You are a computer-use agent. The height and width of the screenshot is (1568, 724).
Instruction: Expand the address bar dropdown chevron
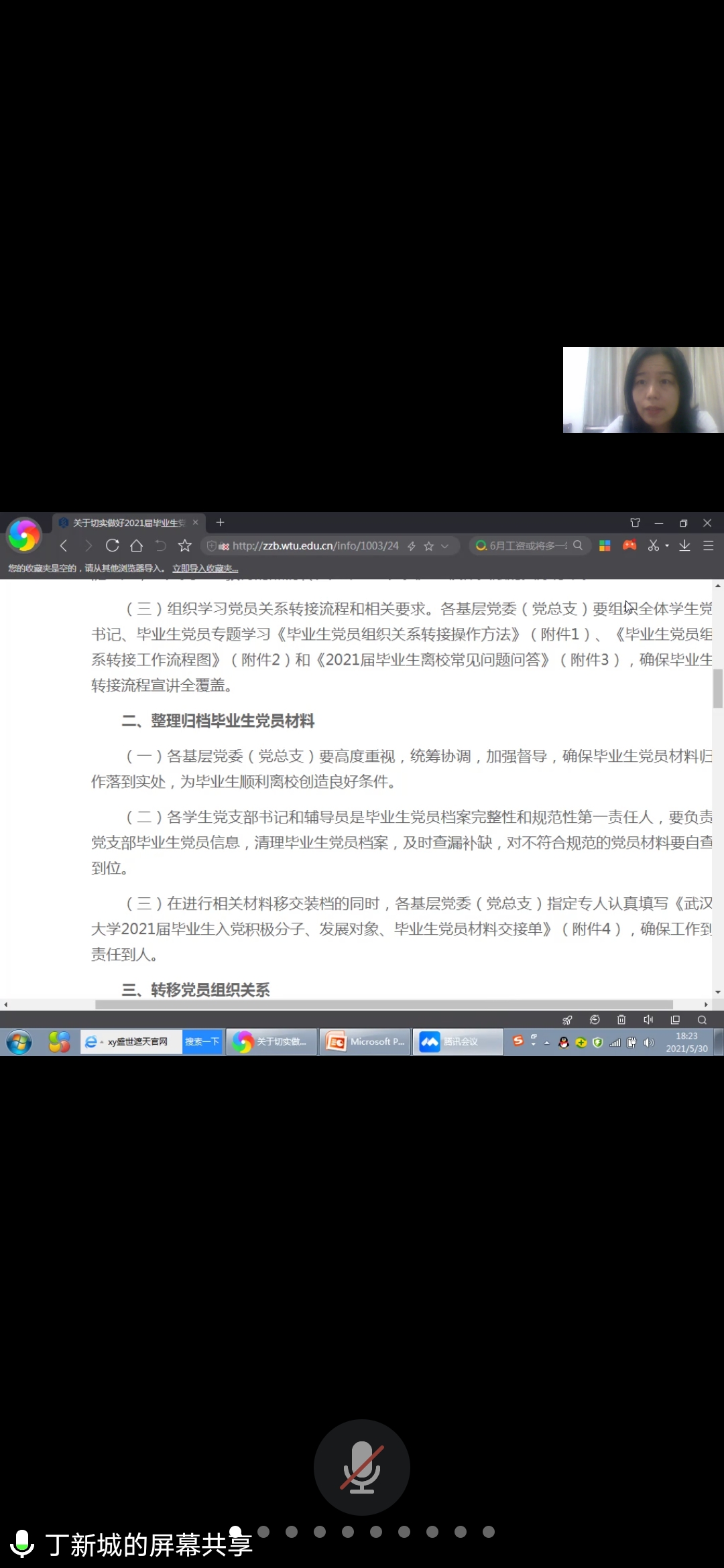(x=444, y=546)
